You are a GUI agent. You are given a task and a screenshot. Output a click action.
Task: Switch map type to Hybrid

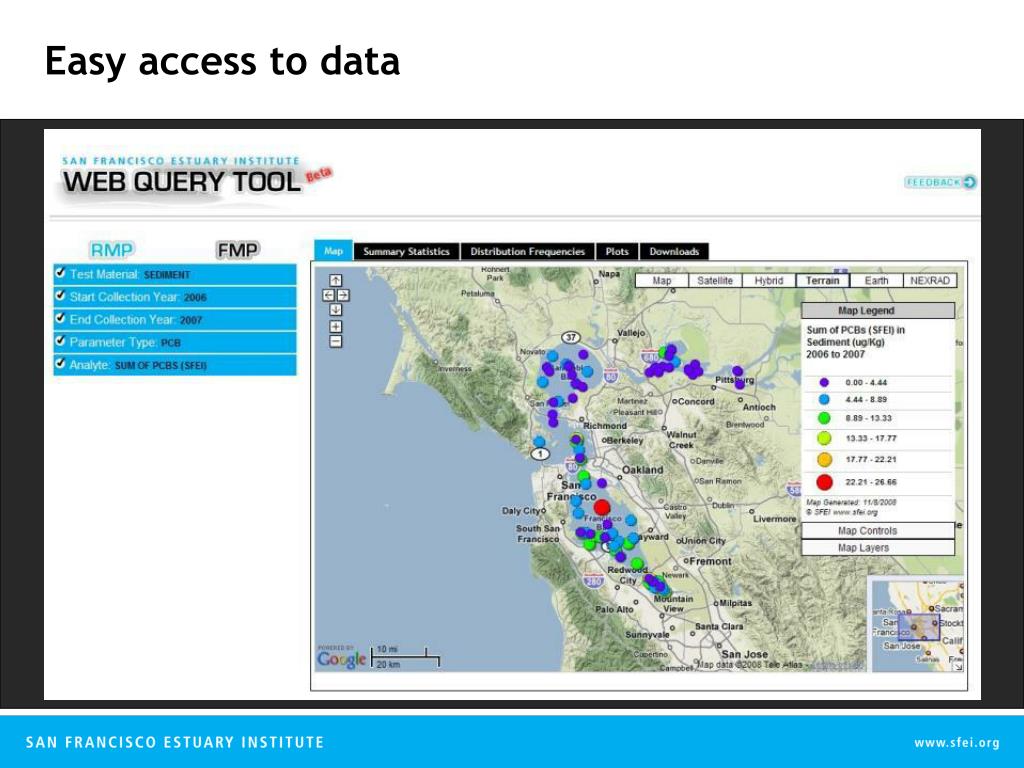coord(769,281)
